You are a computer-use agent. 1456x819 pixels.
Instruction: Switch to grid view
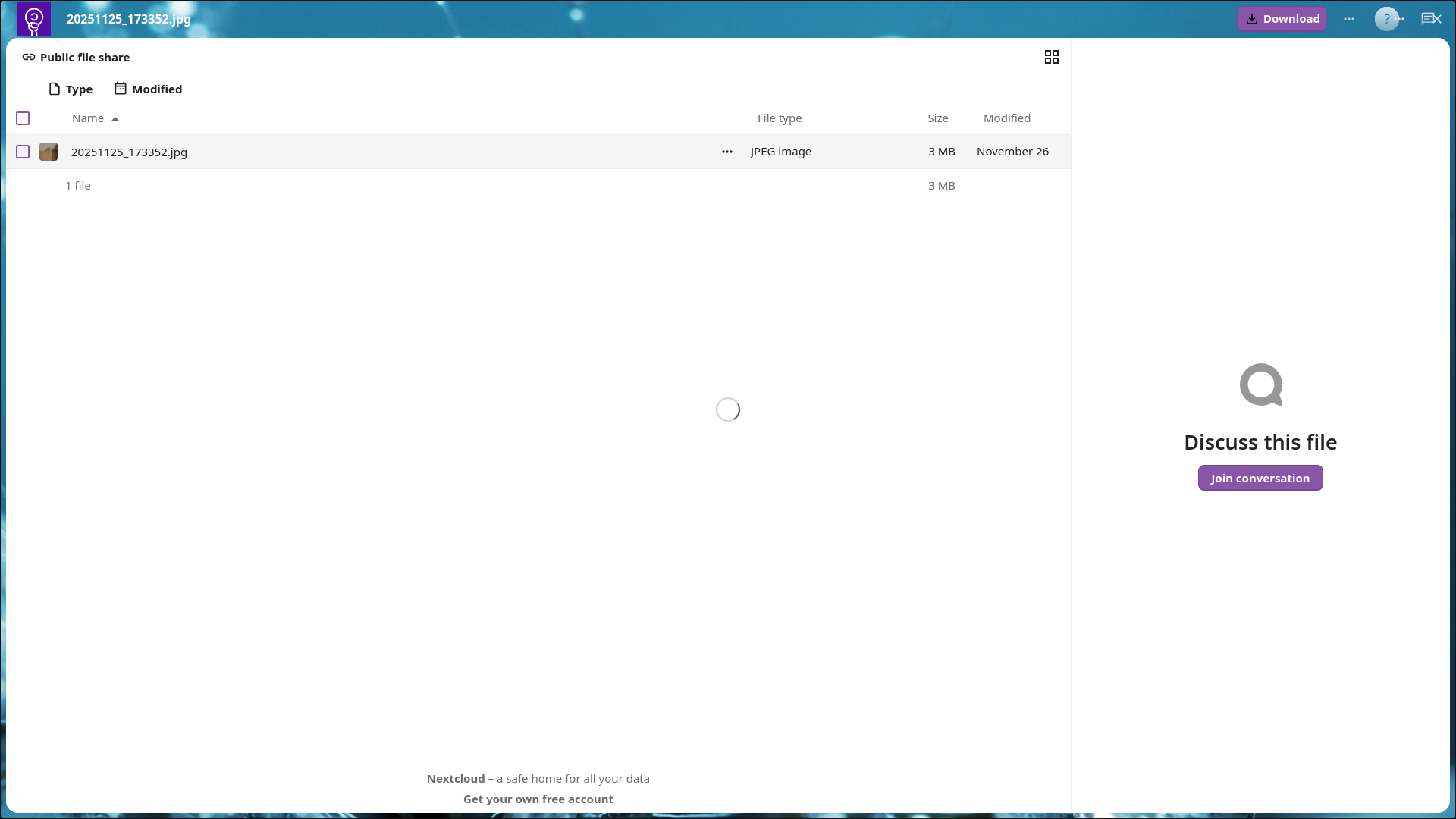[x=1051, y=58]
